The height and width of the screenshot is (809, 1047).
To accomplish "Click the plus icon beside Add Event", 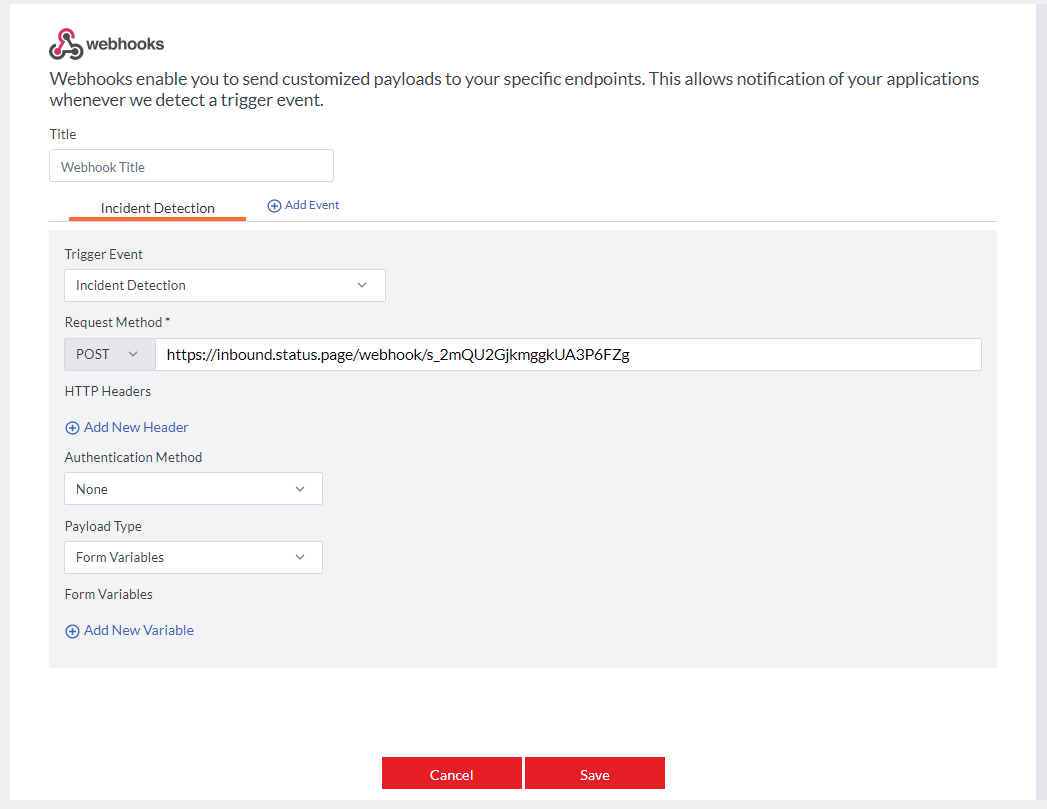I will coord(274,206).
